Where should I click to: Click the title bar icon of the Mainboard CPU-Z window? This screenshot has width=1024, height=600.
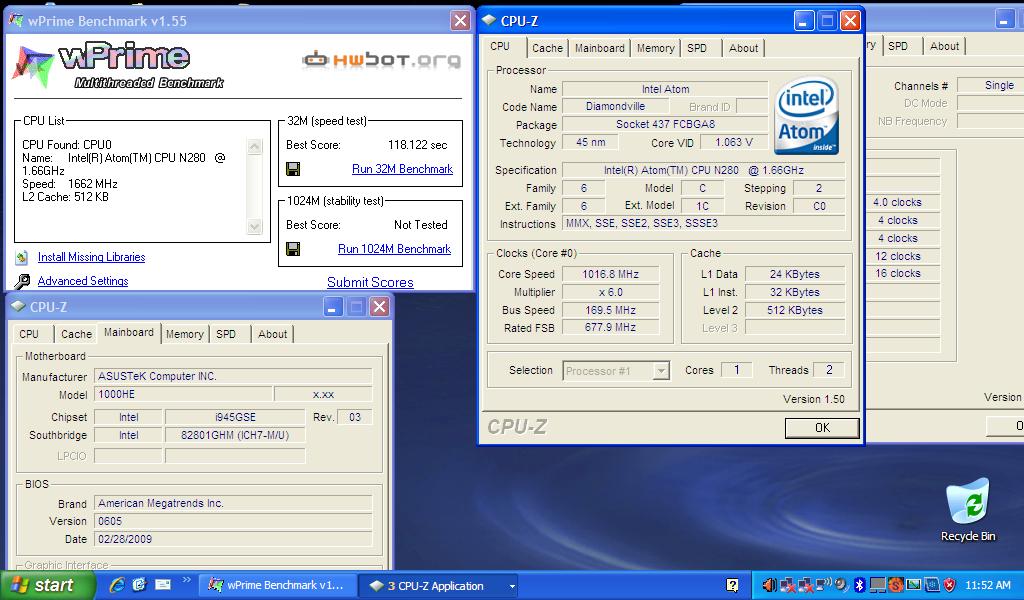point(18,306)
